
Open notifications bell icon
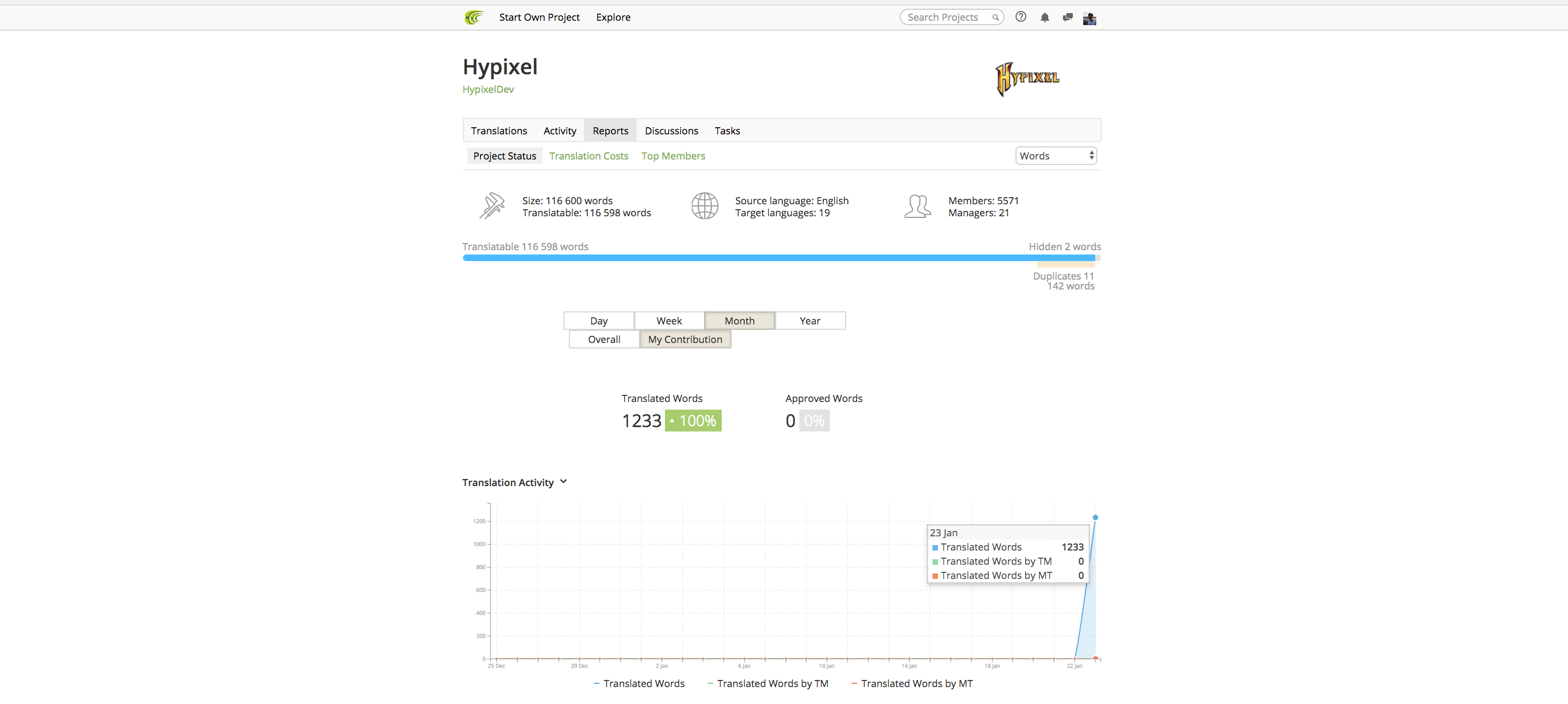(1044, 17)
